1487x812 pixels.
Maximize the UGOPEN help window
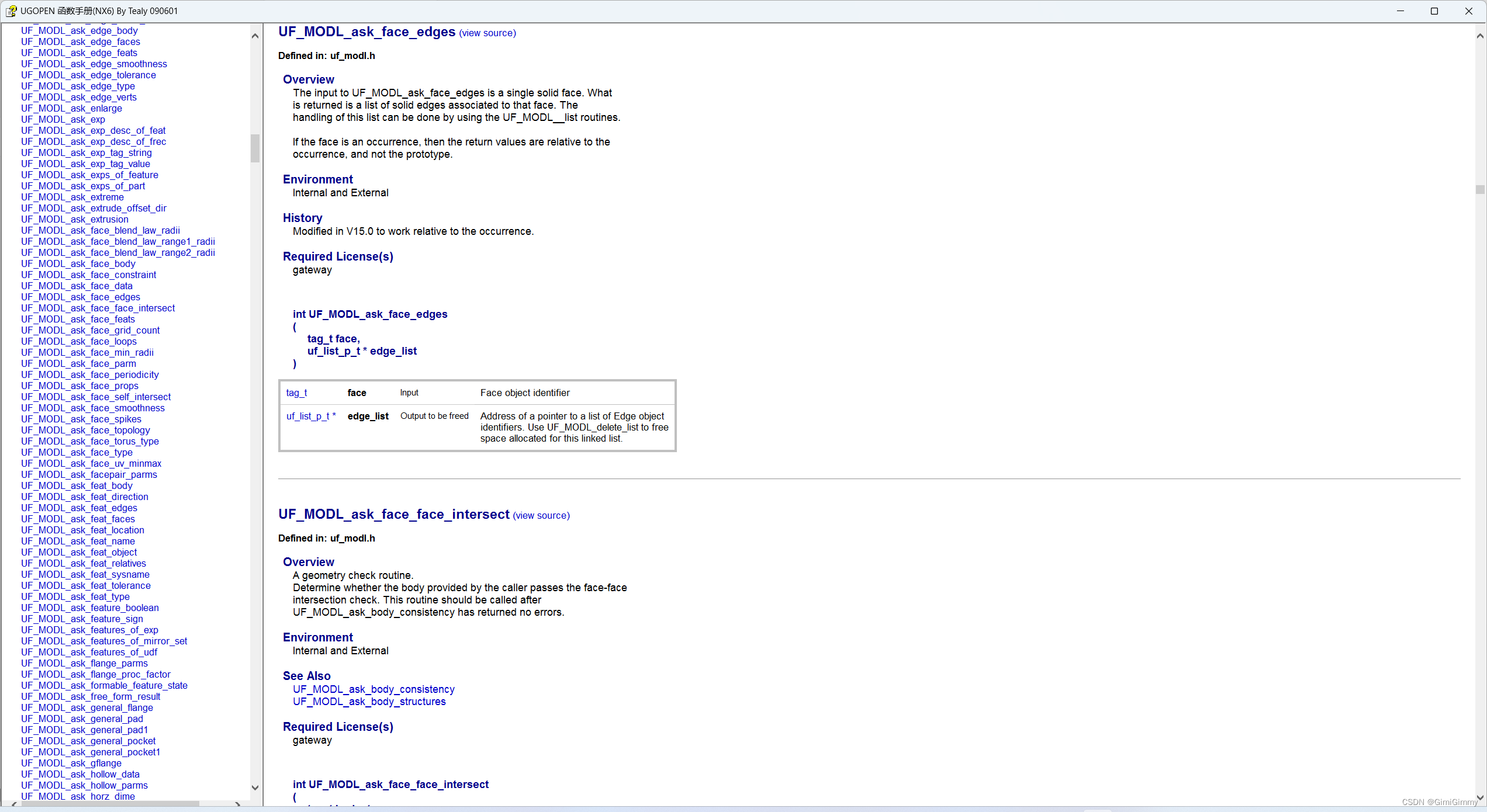coord(1434,11)
